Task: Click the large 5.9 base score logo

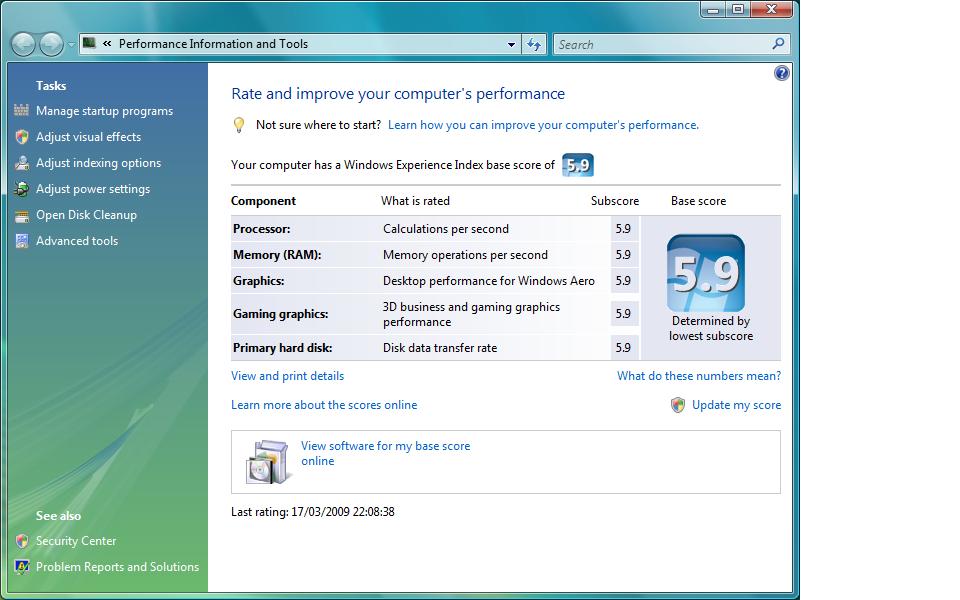Action: pyautogui.click(x=705, y=273)
